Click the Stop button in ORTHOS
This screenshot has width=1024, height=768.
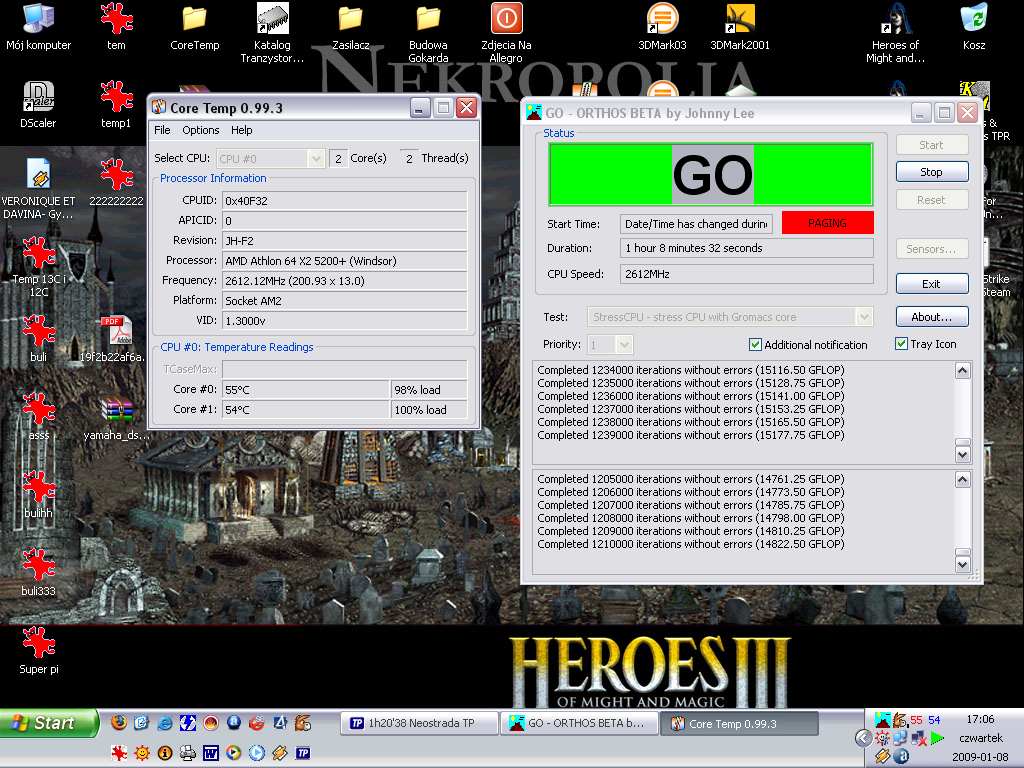pos(931,172)
